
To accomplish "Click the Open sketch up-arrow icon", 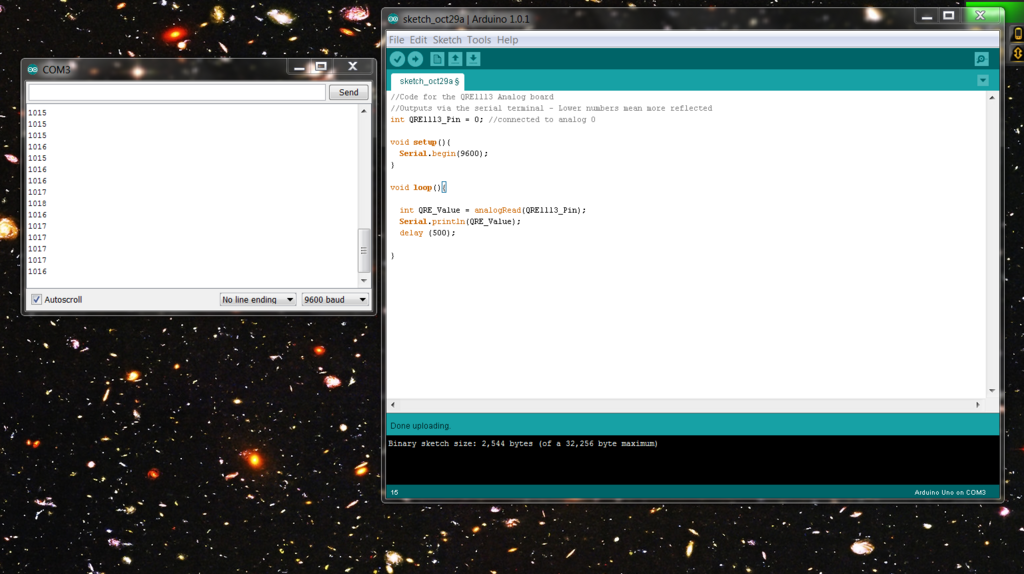I will tap(455, 59).
